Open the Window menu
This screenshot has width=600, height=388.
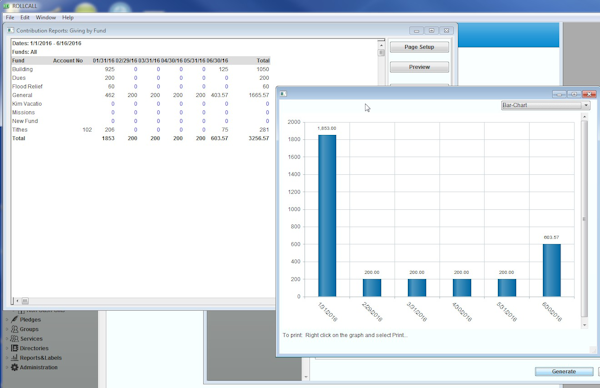click(x=46, y=18)
